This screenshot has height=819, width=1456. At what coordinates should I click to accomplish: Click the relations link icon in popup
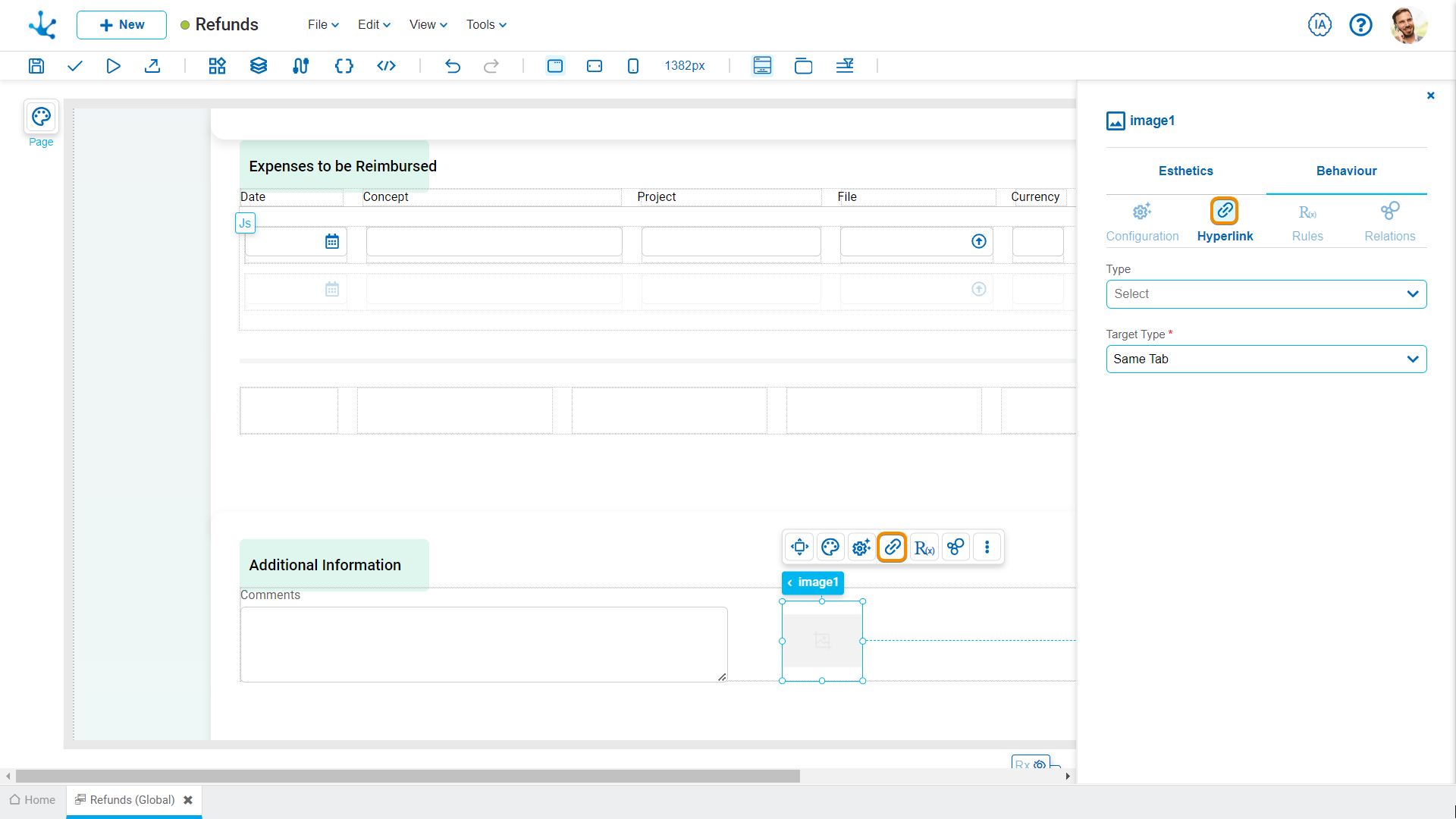955,547
